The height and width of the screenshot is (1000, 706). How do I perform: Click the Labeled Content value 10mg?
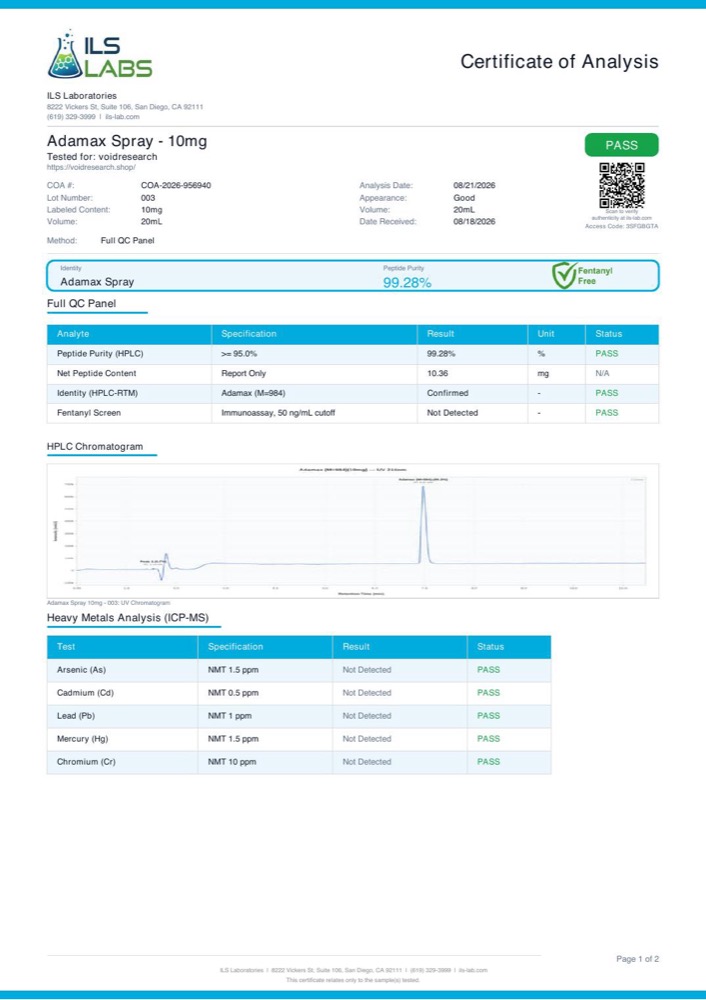[x=151, y=210]
